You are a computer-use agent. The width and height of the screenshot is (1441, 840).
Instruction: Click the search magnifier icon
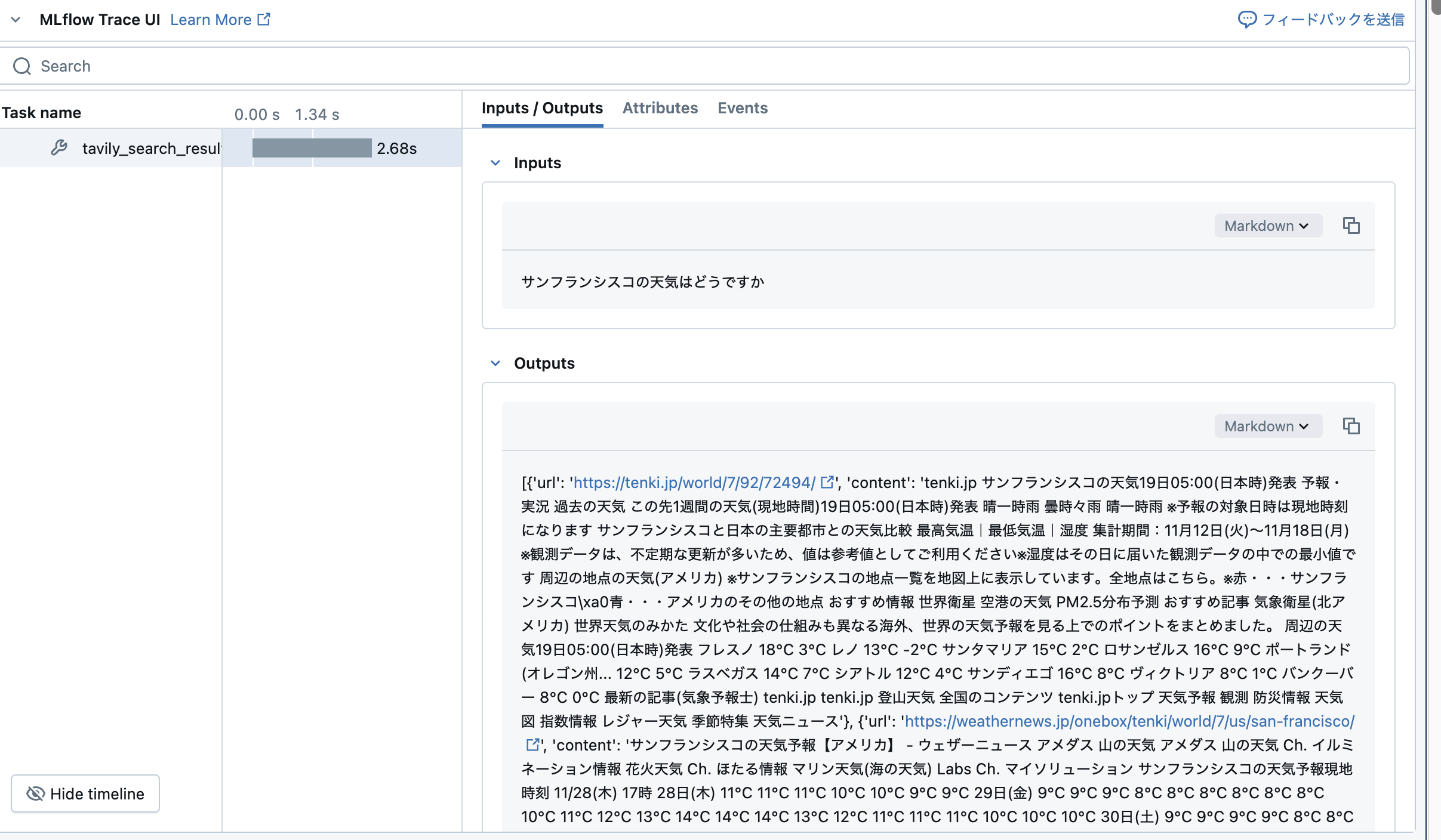tap(23, 66)
